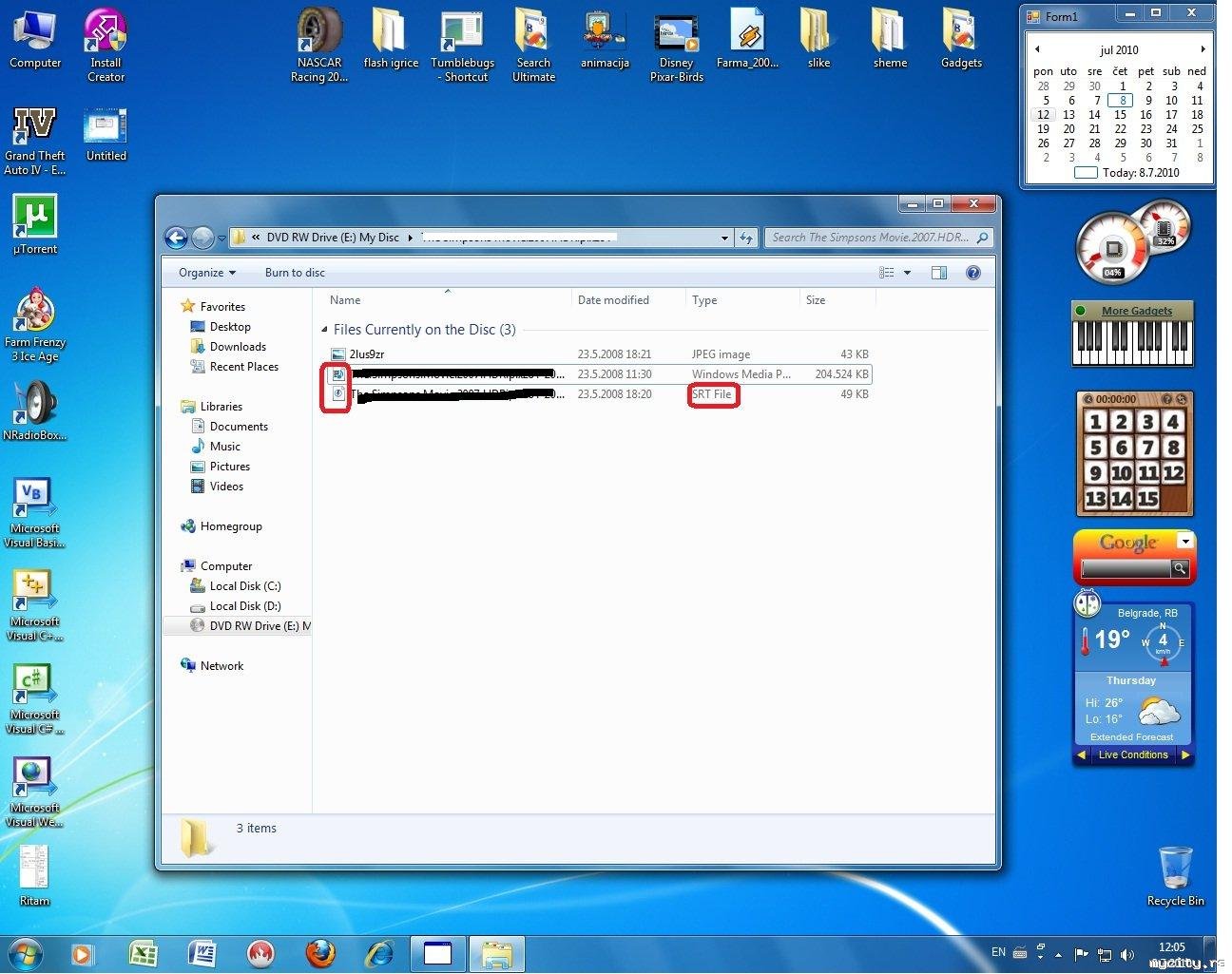The image size is (1232, 974).
Task: Open the Computer desktop icon
Action: 35,40
